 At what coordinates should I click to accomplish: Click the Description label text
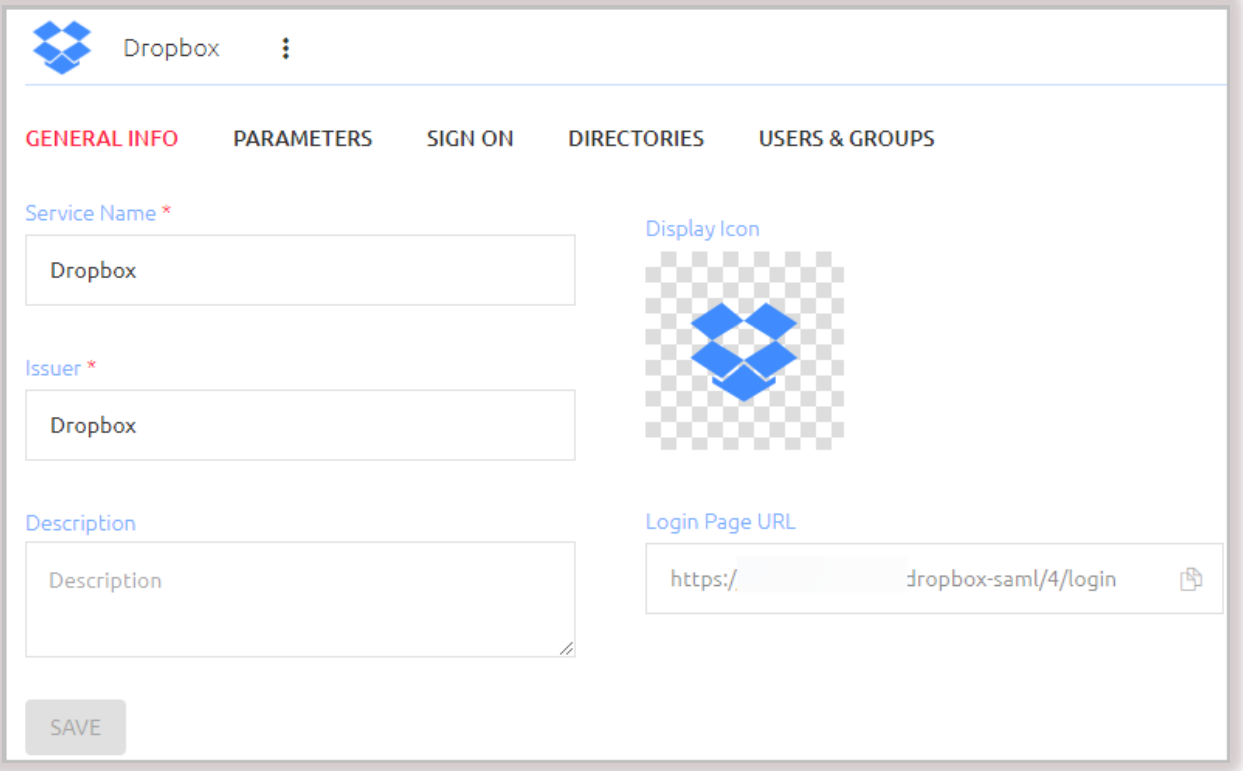pos(81,523)
